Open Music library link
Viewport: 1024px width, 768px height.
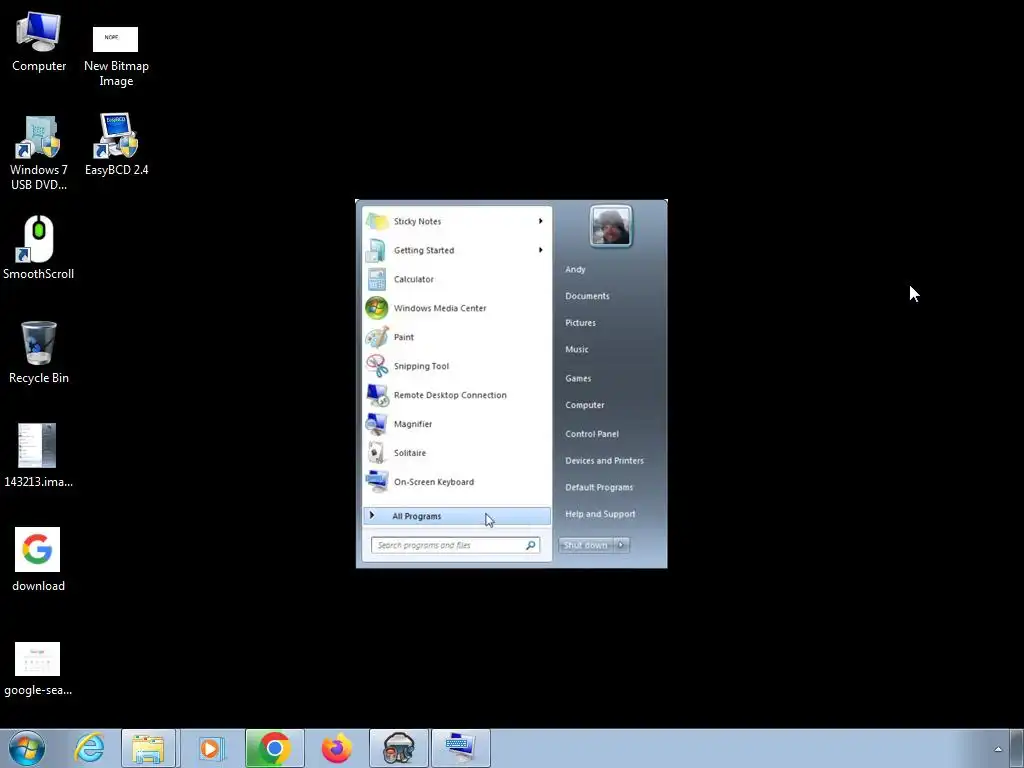pos(577,350)
